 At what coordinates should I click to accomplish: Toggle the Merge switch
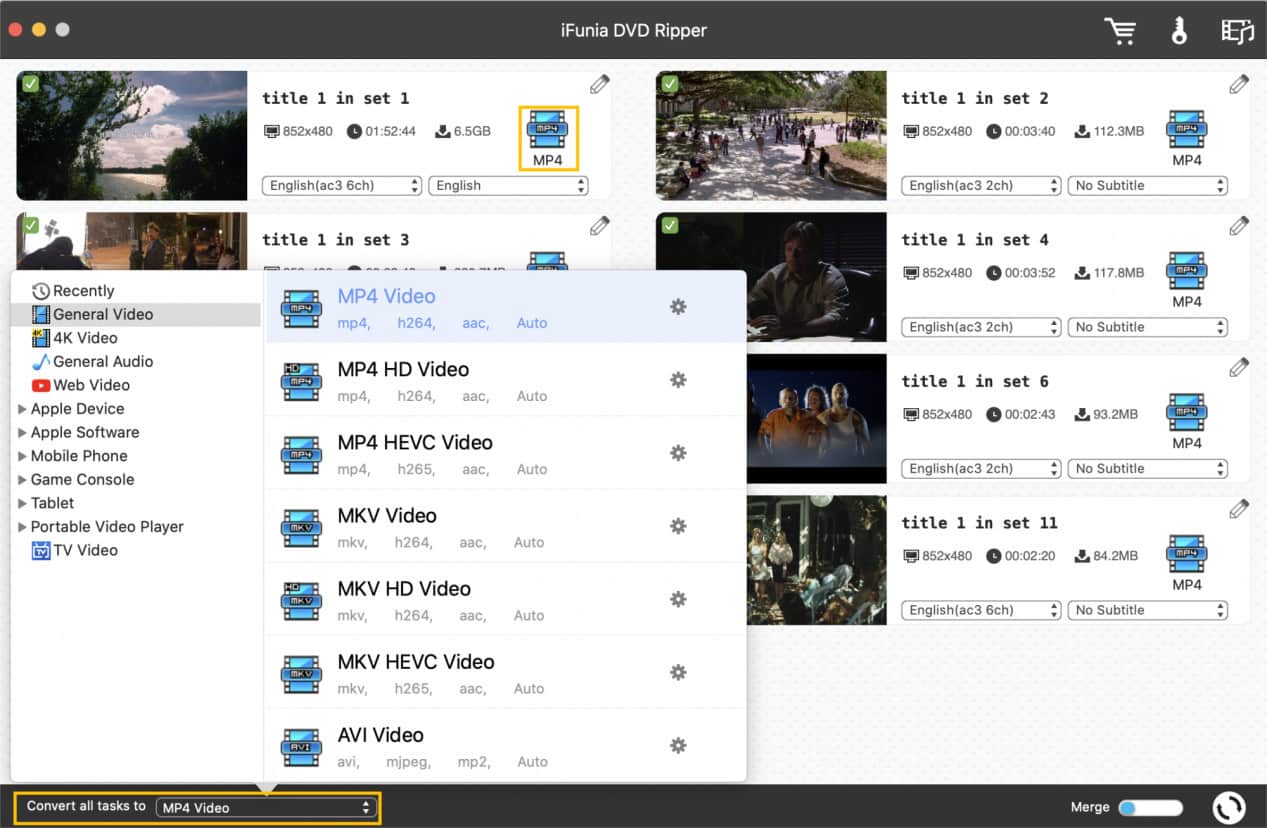point(1150,807)
